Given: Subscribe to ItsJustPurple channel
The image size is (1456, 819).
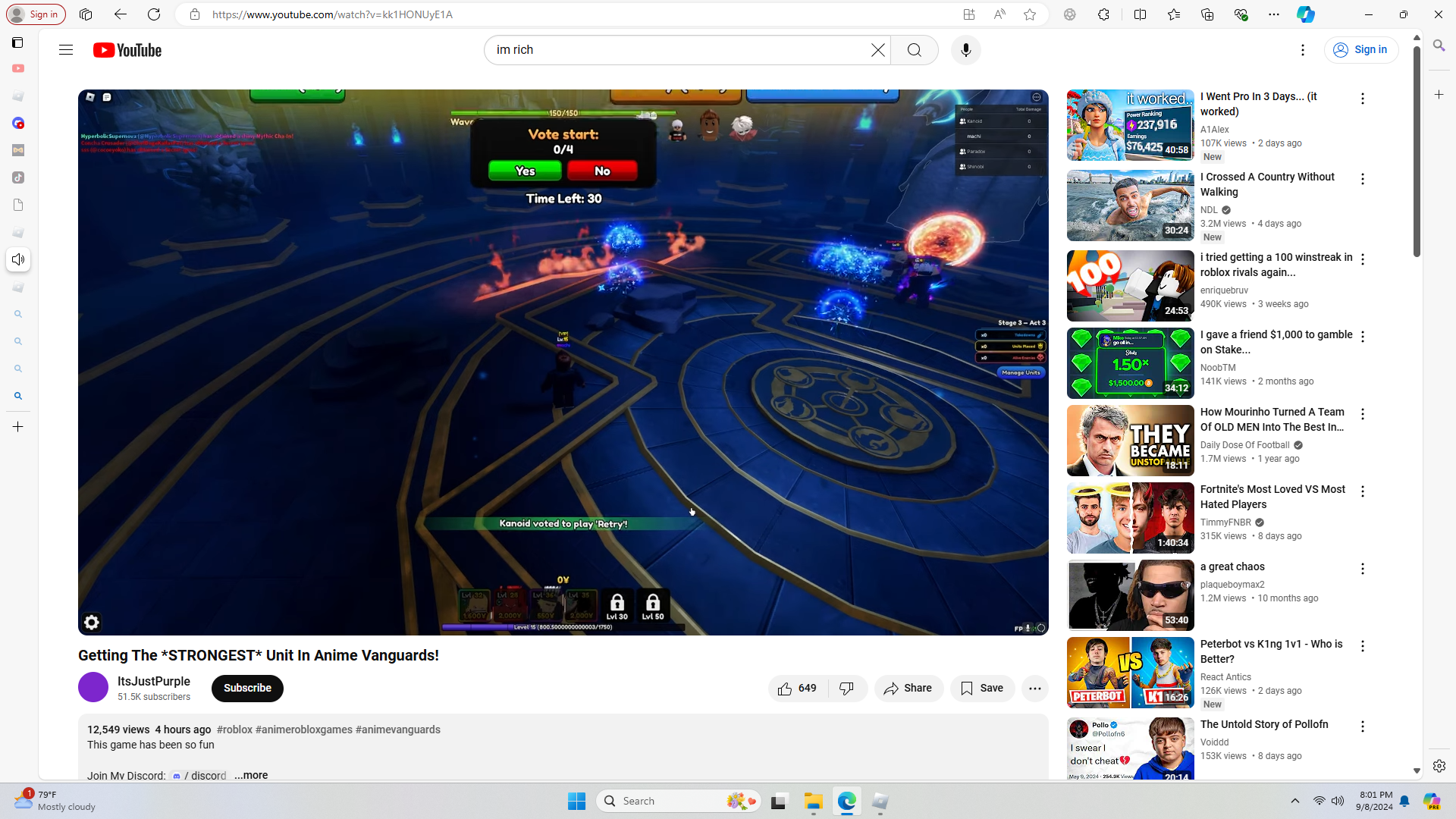Looking at the screenshot, I should click(x=247, y=689).
